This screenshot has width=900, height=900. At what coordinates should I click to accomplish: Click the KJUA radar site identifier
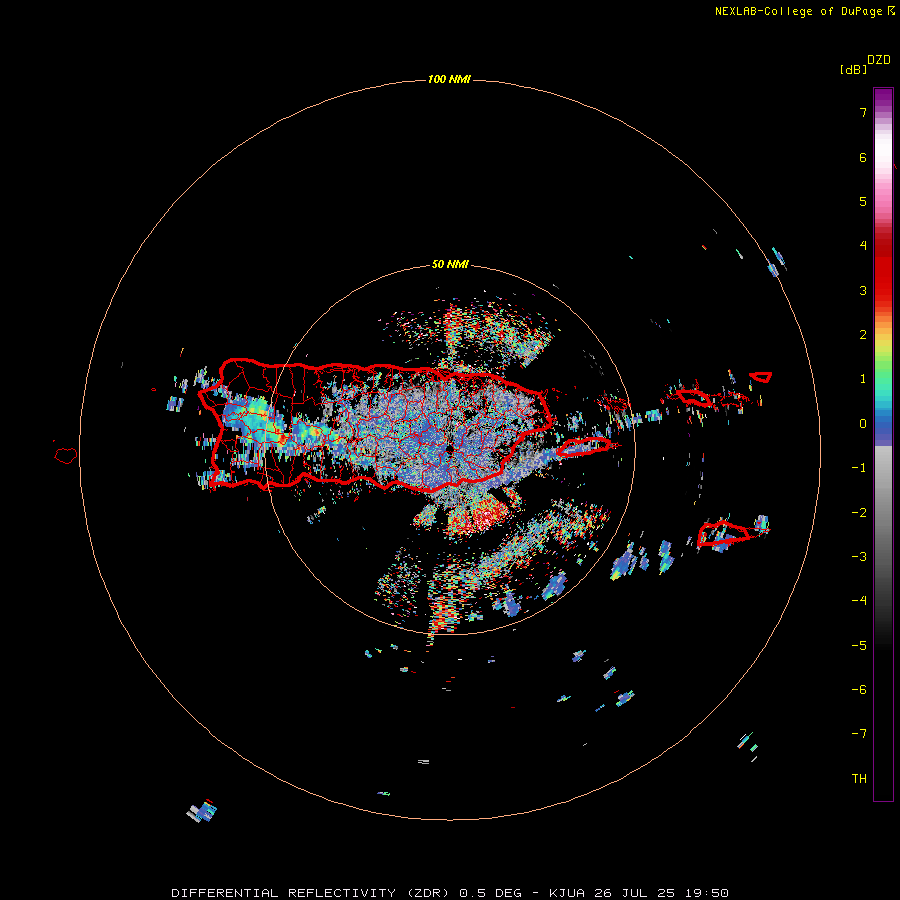pyautogui.click(x=567, y=893)
